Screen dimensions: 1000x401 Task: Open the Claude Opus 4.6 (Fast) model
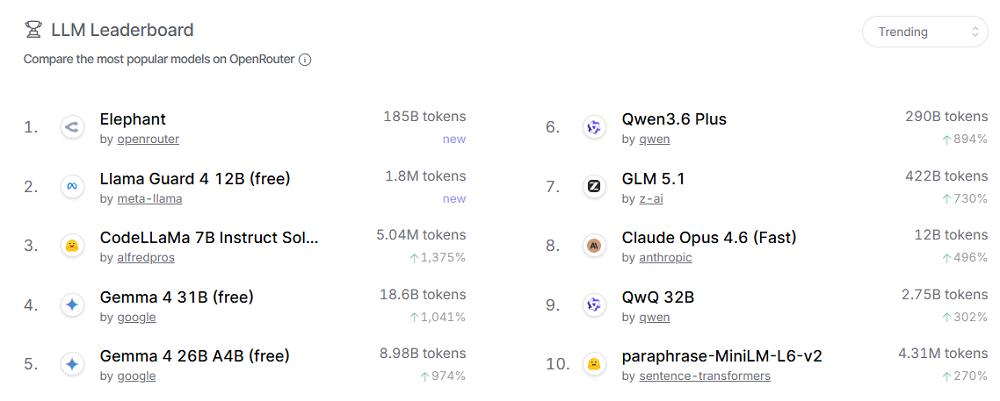709,238
